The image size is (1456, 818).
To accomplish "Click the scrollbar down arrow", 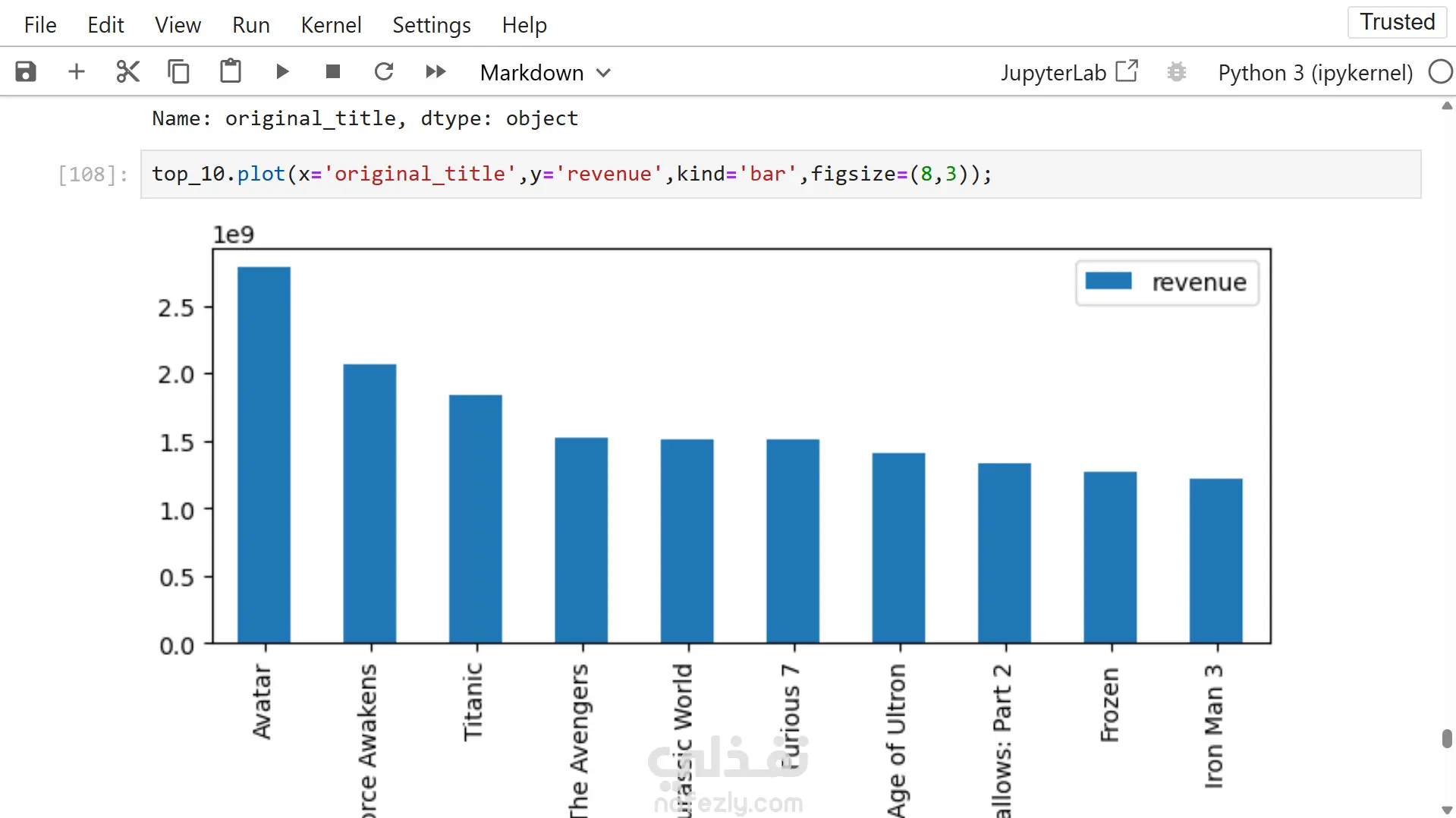I will pos(1447,810).
